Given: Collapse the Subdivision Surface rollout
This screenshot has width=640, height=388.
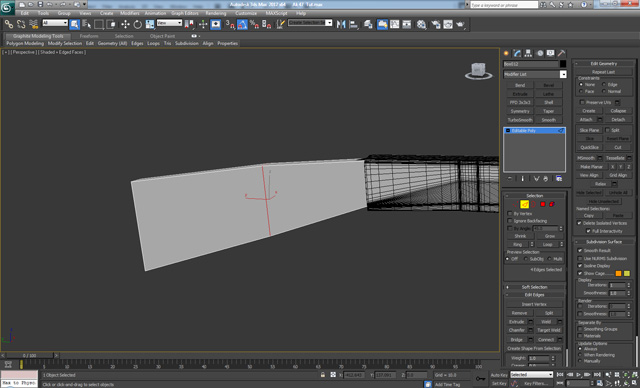Looking at the screenshot, I should (x=604, y=242).
